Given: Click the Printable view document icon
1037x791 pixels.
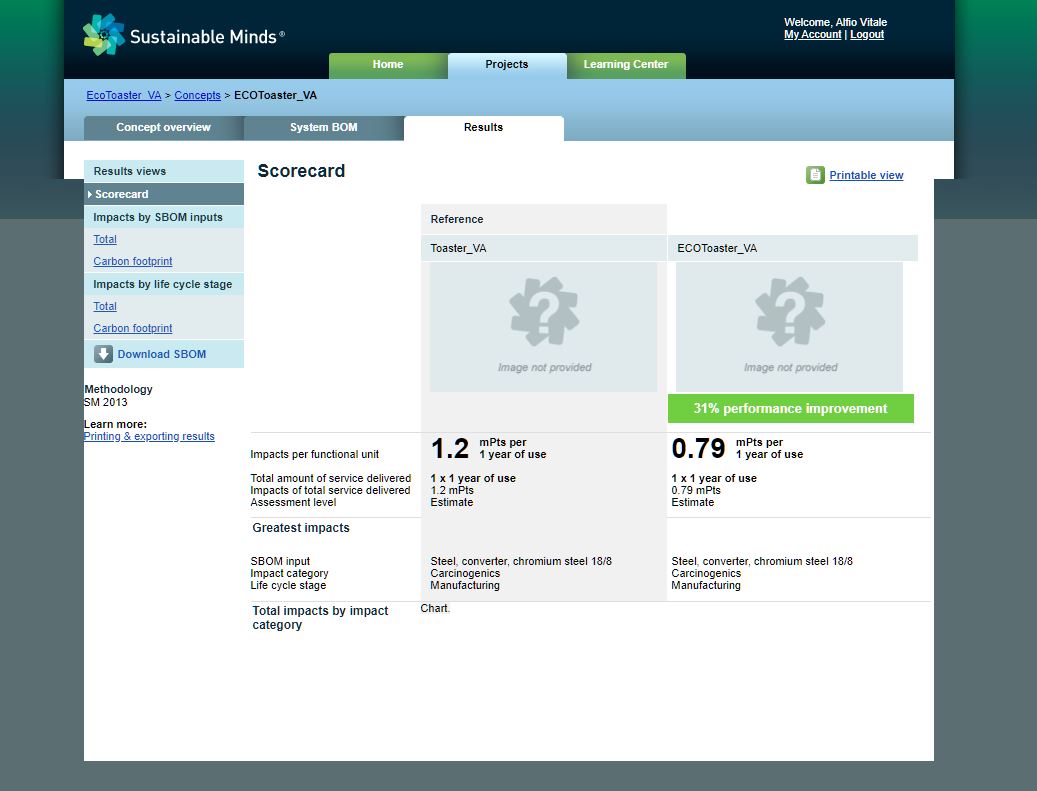Looking at the screenshot, I should click(x=815, y=175).
